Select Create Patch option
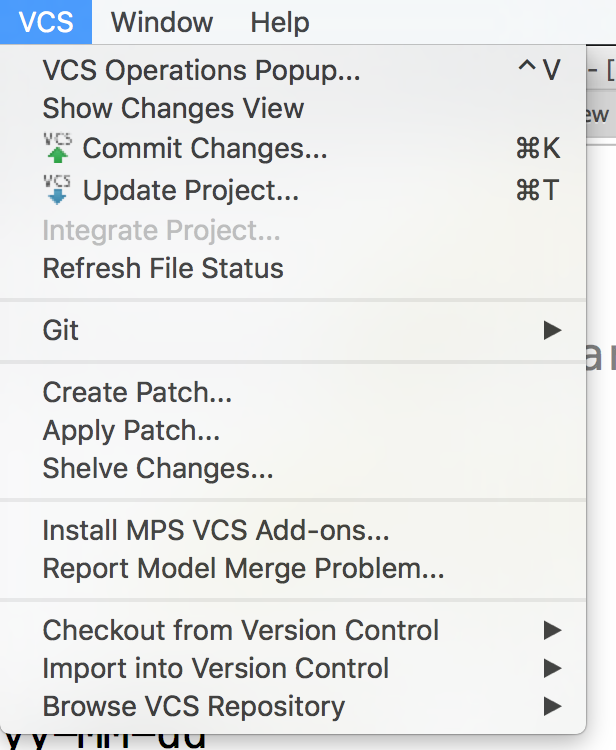This screenshot has height=750, width=616. pyautogui.click(x=137, y=392)
